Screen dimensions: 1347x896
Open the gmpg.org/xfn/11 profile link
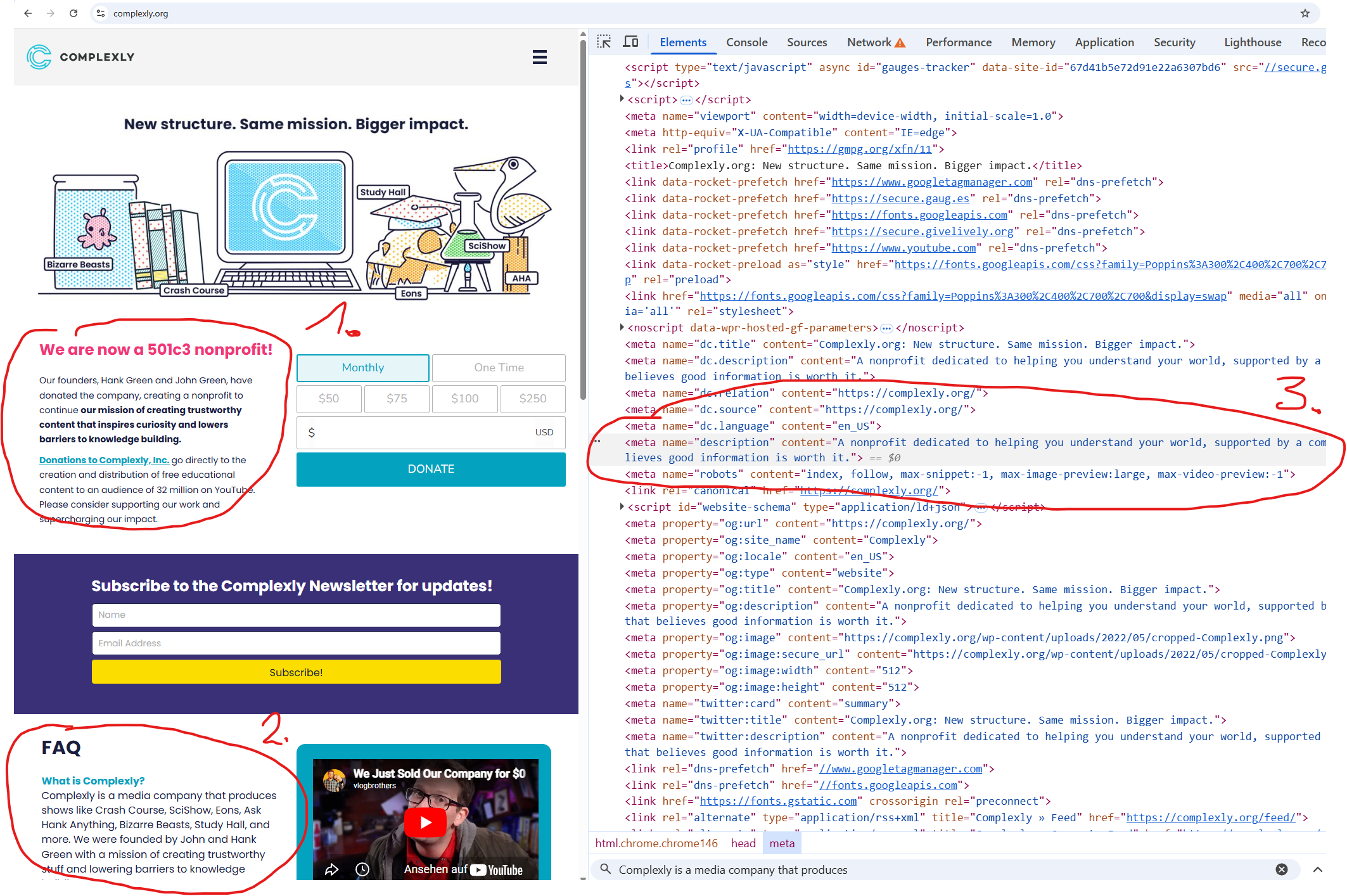(859, 149)
